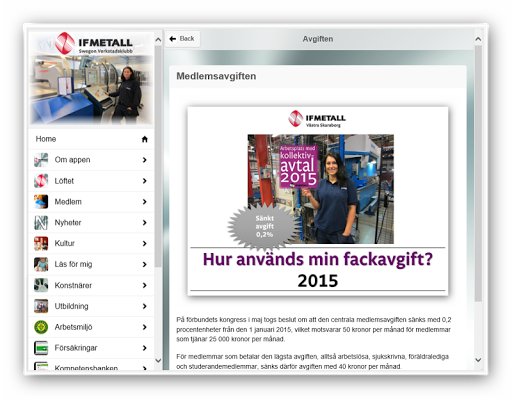Open the Om appen icon

(x=41, y=160)
